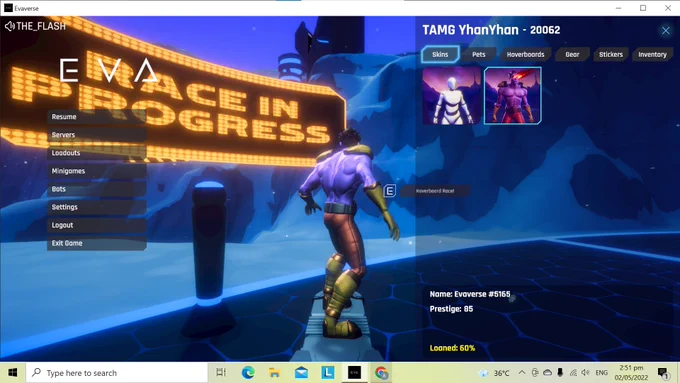Click the taskbar search box
The width and height of the screenshot is (680, 383).
click(x=117, y=373)
